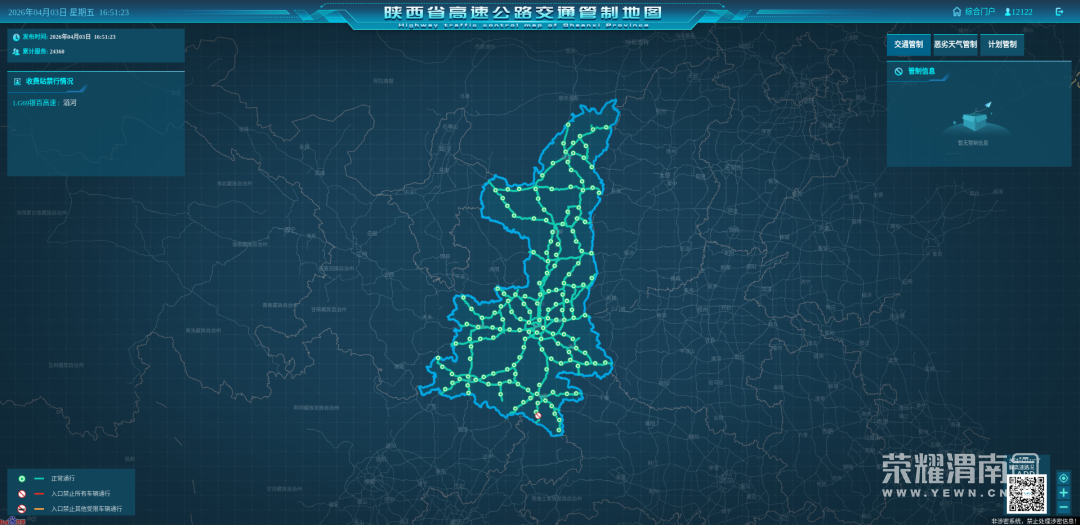The height and width of the screenshot is (525, 1080).
Task: Click the map locate/reset target button
Action: 1063,478
